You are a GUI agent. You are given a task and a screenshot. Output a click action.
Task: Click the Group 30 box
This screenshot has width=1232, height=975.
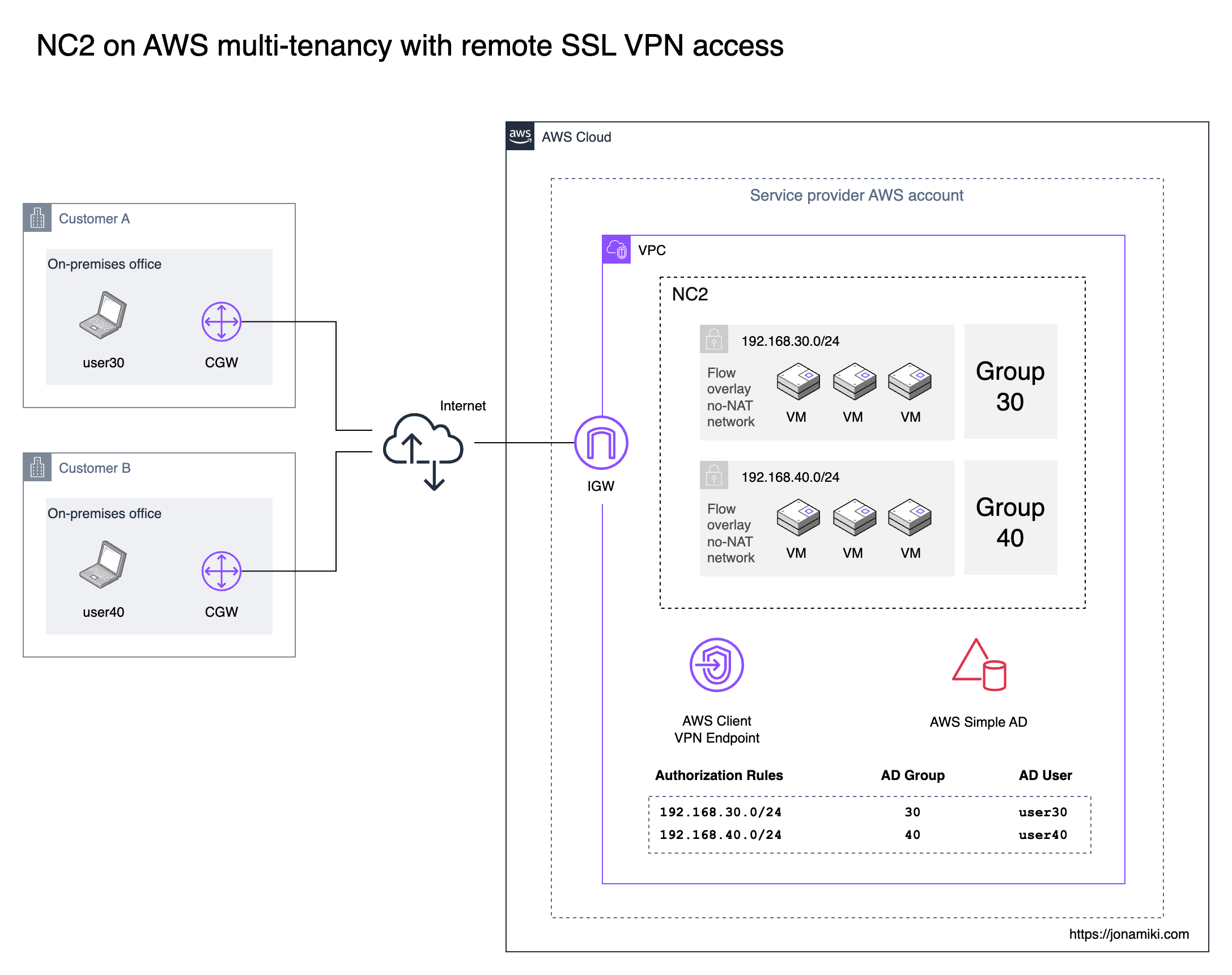pyautogui.click(x=1010, y=381)
